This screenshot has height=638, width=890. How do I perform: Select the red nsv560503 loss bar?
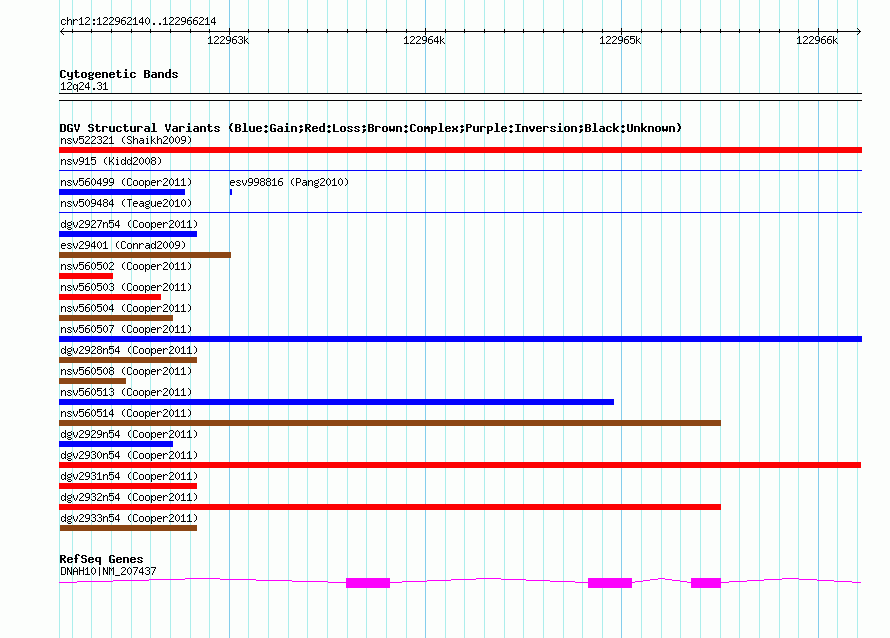pyautogui.click(x=110, y=297)
